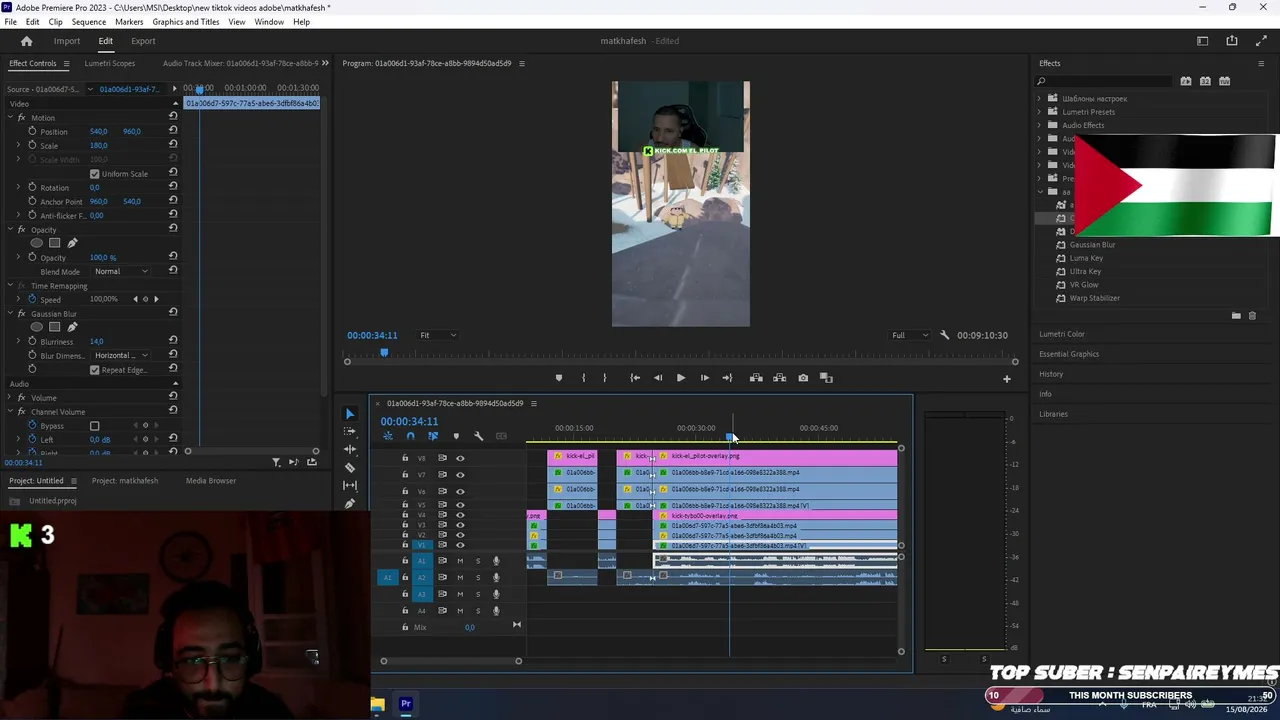Click the Extract button in Program monitor
Viewport: 1280px width, 720px height.
(x=779, y=378)
